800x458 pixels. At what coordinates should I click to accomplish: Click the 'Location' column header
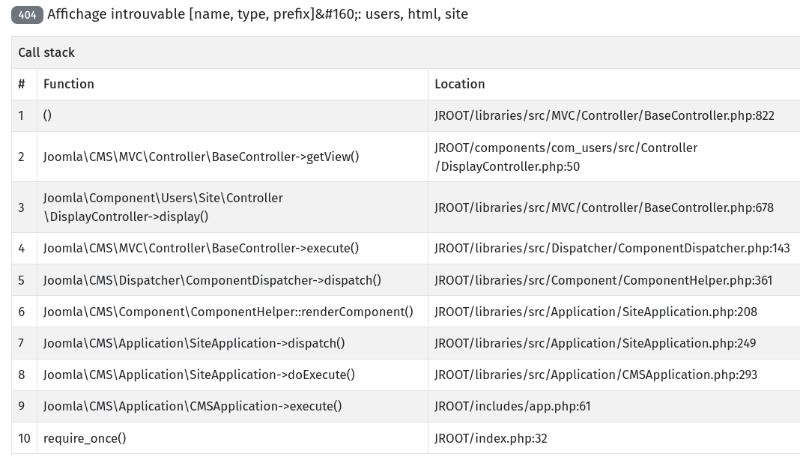(460, 84)
